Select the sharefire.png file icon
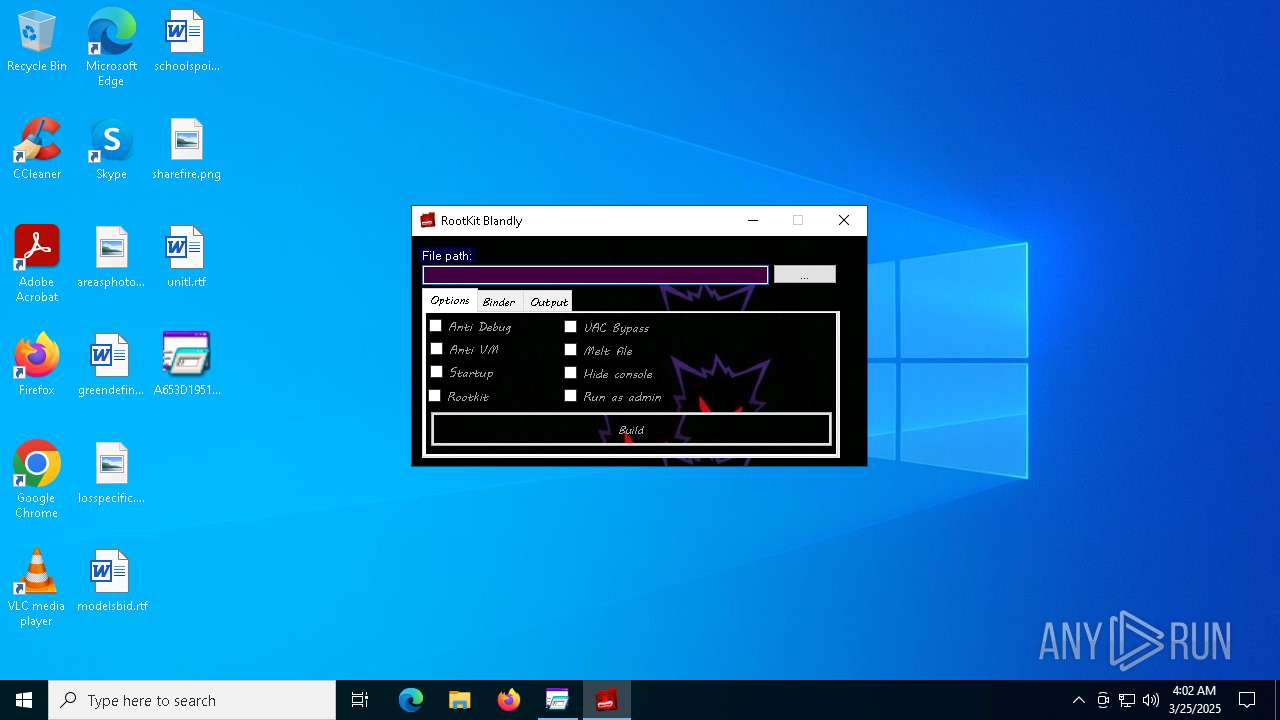Viewport: 1280px width, 720px height. (x=186, y=149)
